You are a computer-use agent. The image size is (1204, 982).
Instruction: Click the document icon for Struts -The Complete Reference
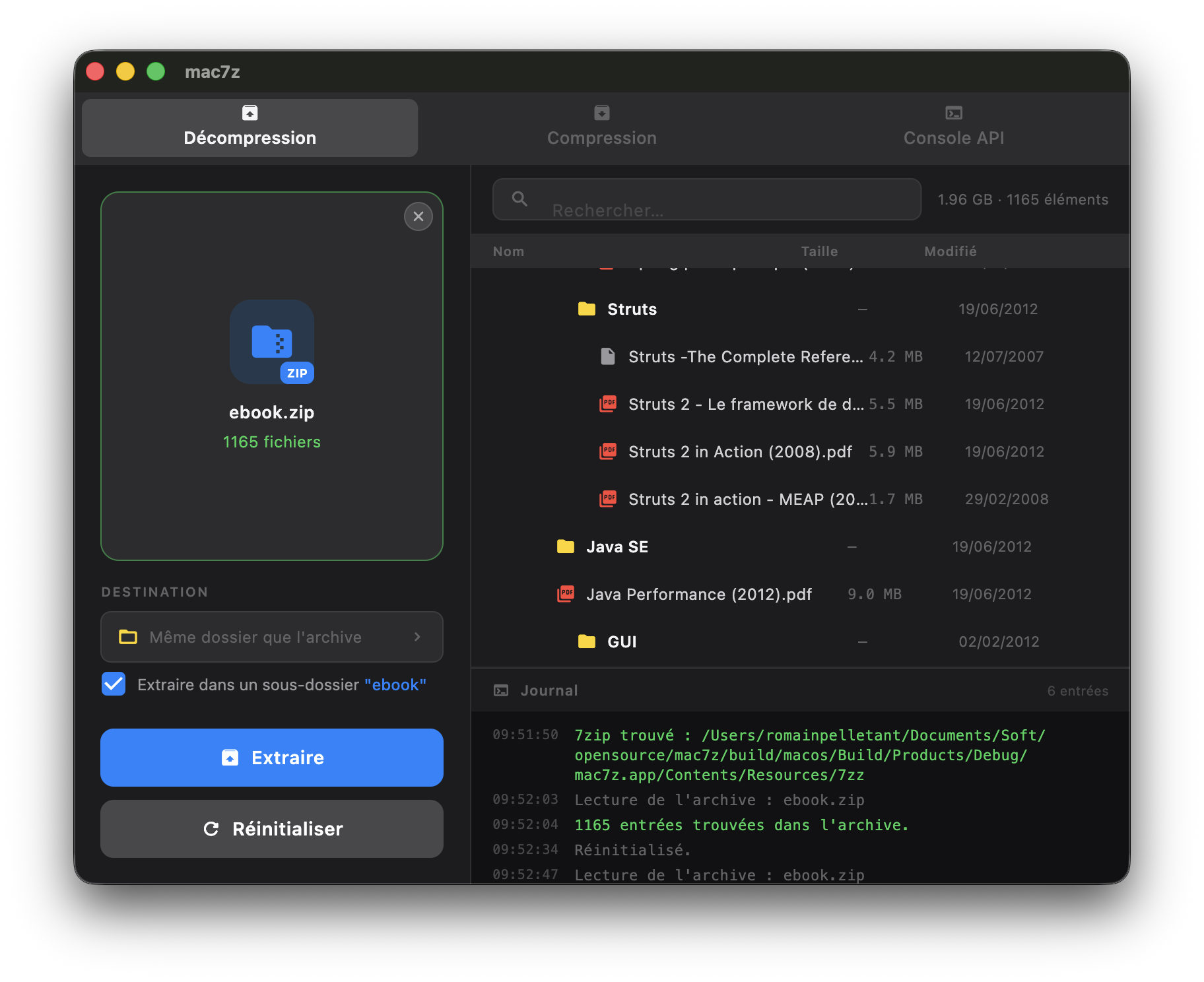(x=607, y=356)
